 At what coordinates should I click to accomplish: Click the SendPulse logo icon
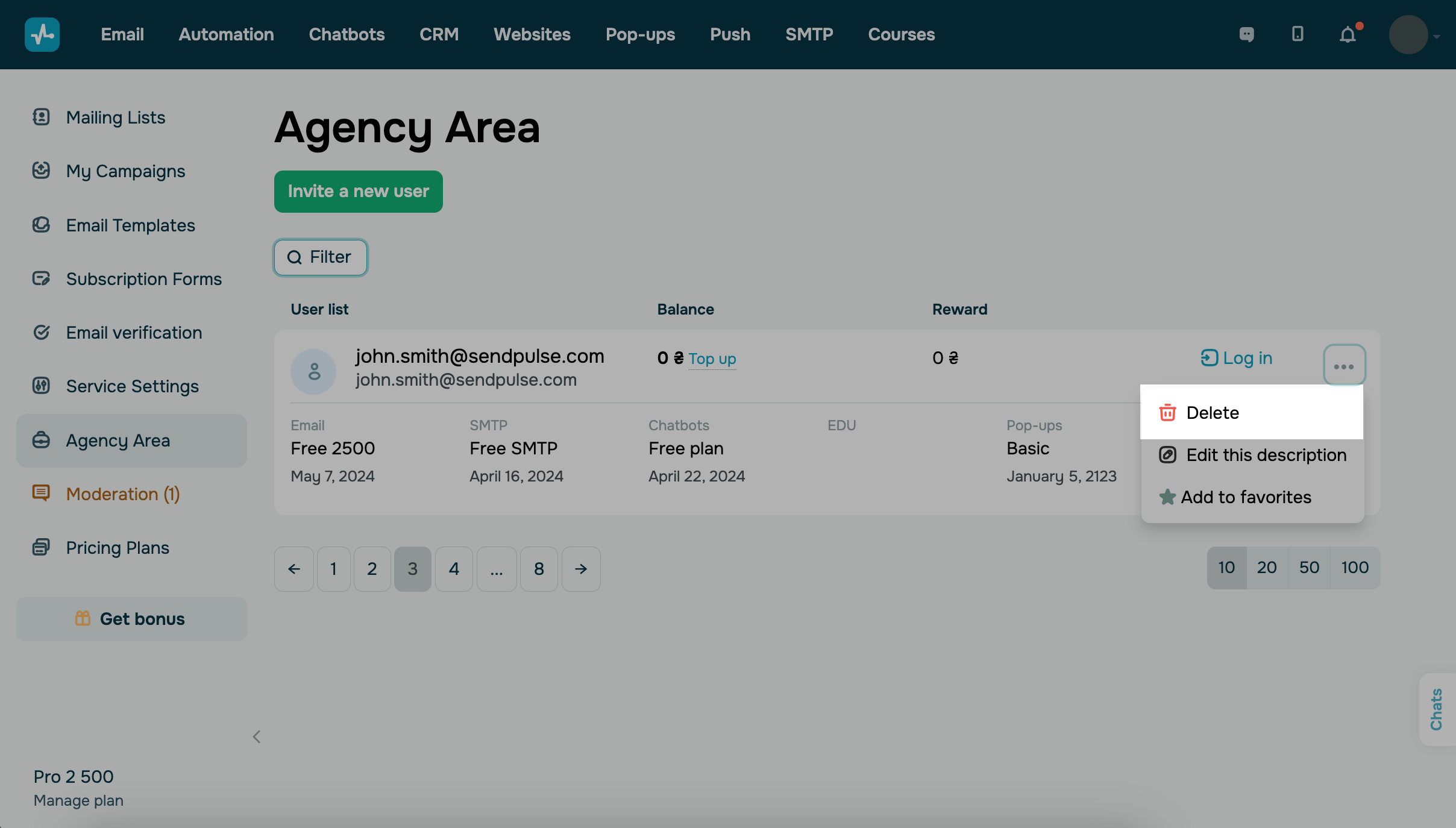42,34
